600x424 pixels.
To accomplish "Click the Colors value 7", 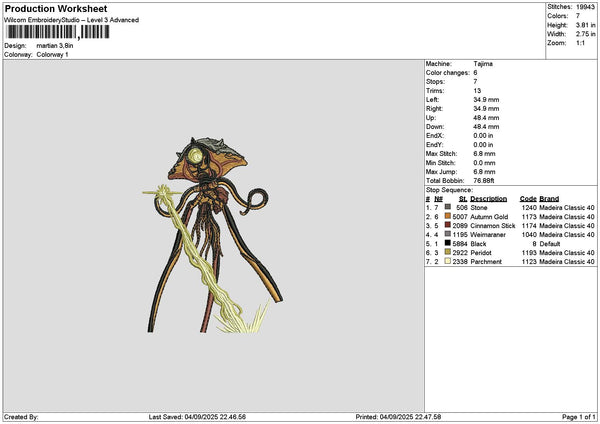I will (x=578, y=16).
